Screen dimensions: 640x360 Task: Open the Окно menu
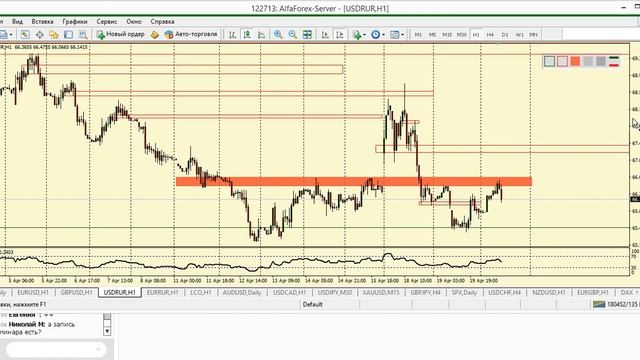[x=133, y=22]
